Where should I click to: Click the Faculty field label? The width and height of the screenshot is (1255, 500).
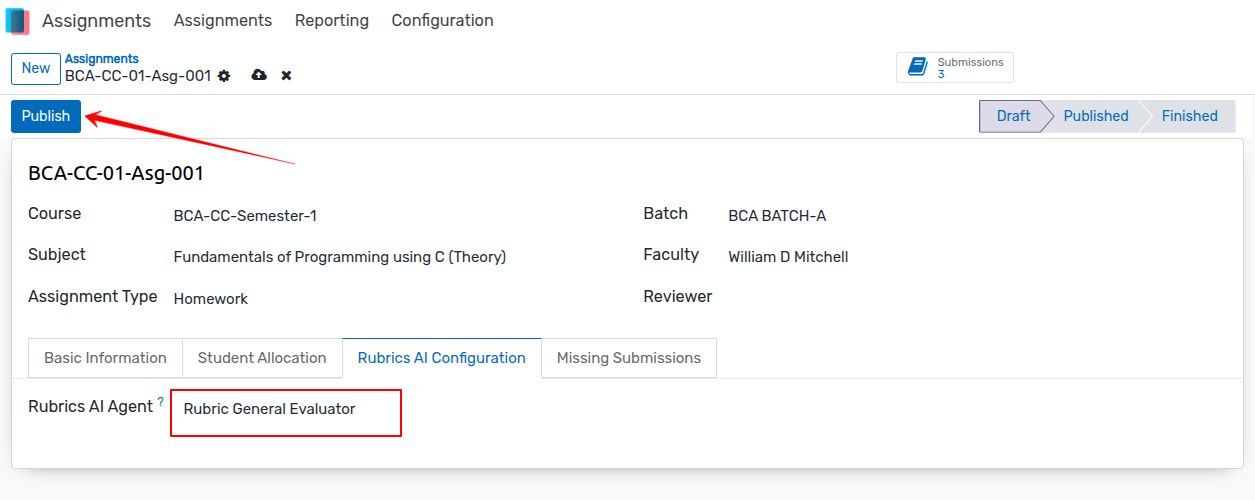point(671,255)
